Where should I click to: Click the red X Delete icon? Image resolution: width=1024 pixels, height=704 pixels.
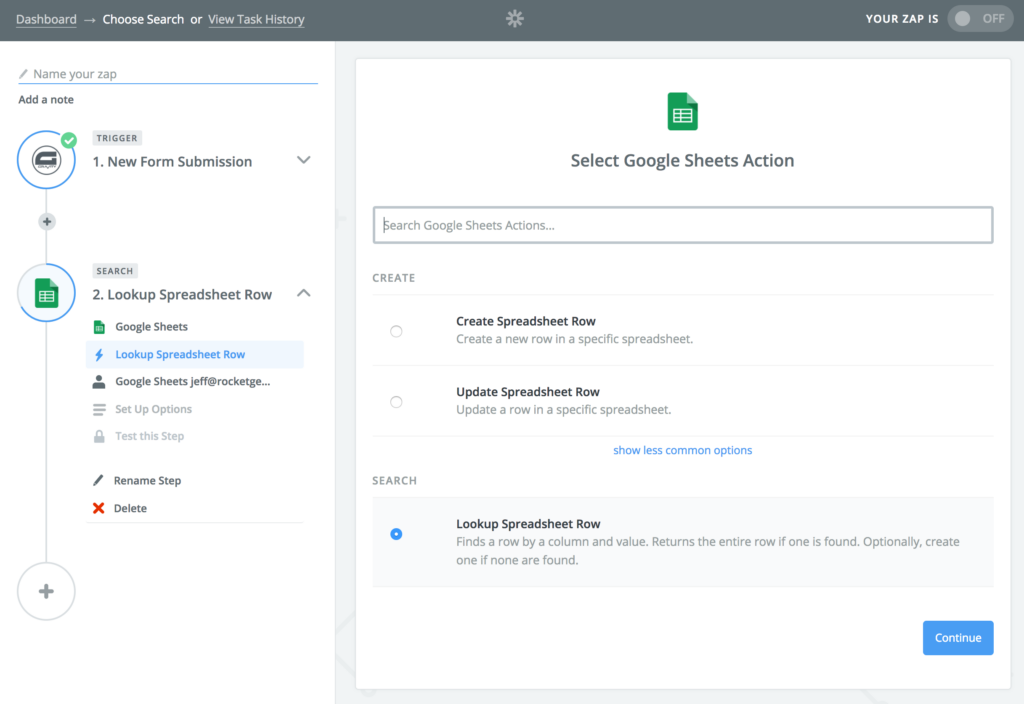click(x=99, y=508)
